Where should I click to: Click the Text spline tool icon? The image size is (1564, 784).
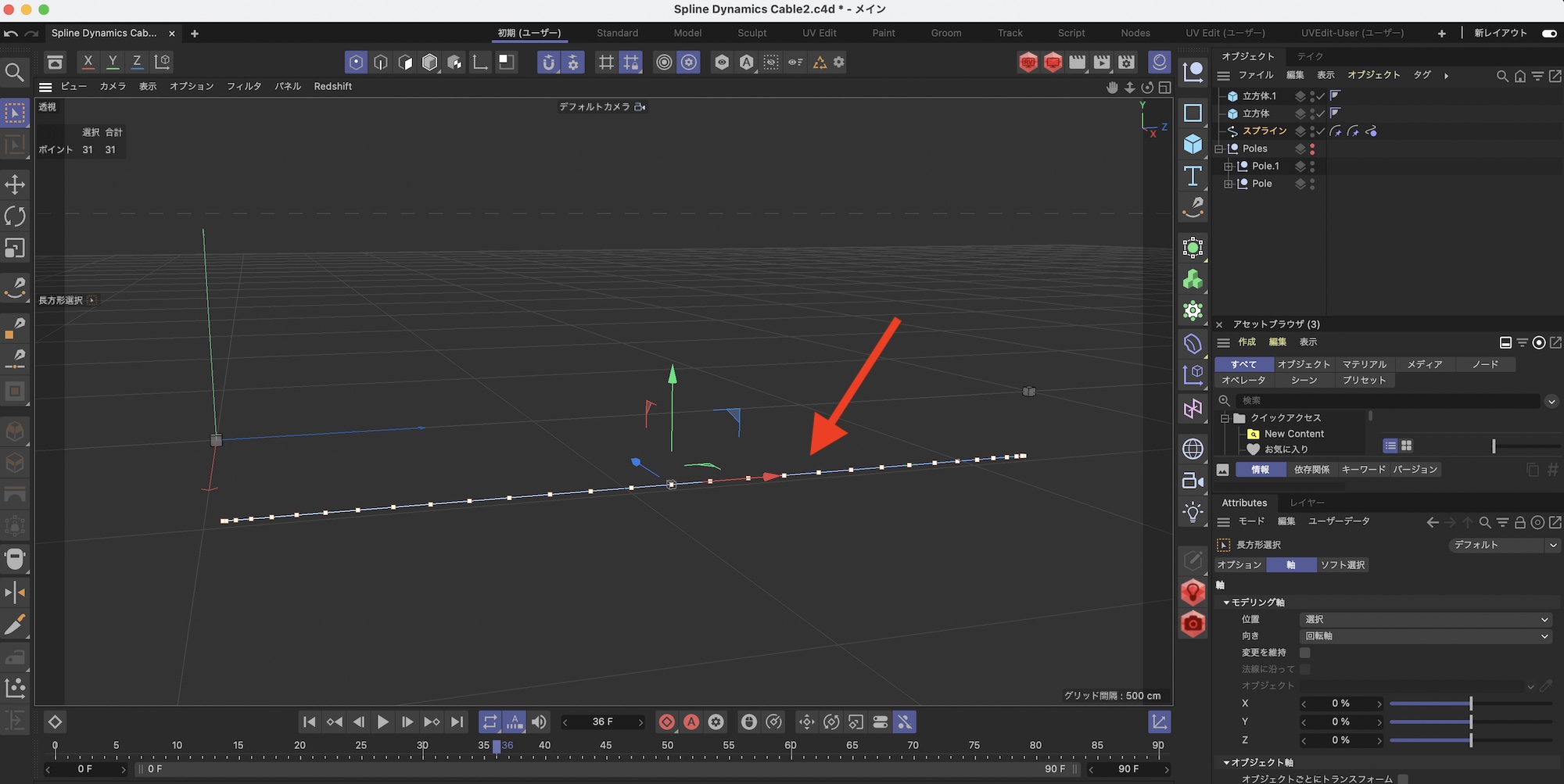tap(1193, 176)
